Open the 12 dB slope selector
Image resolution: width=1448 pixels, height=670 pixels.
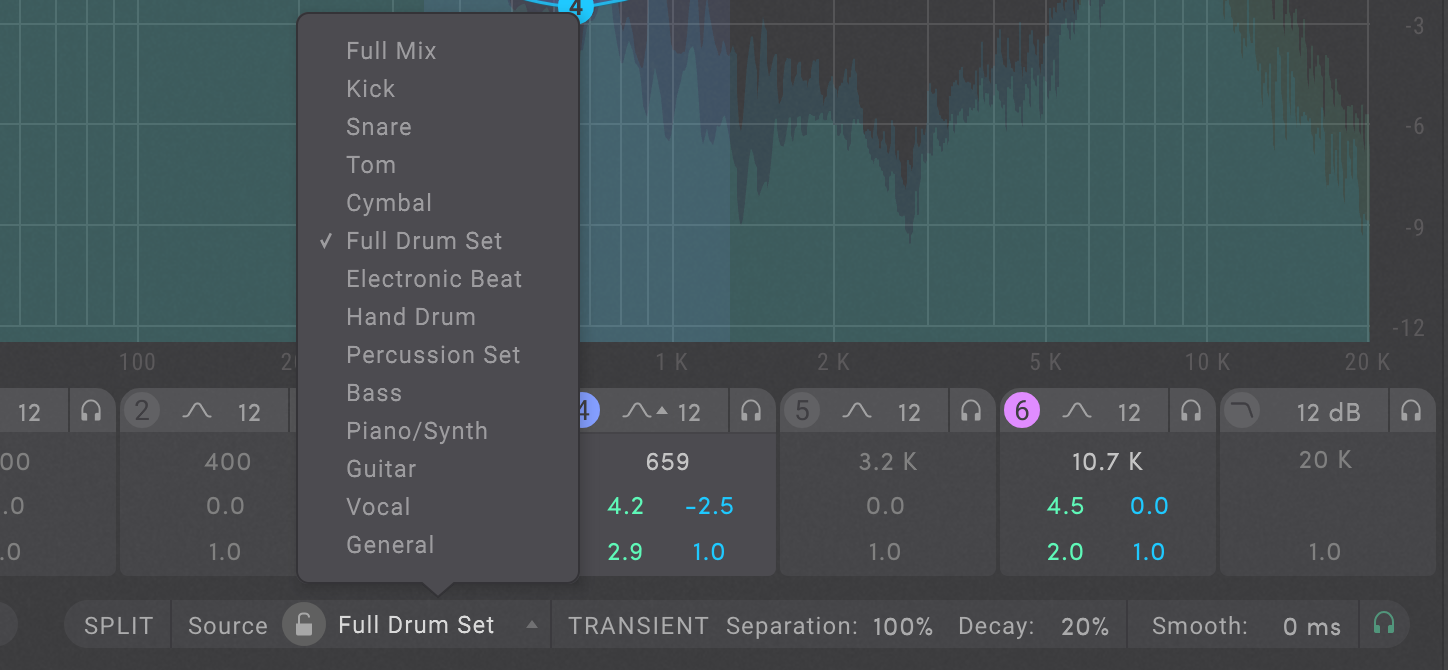tap(1327, 412)
